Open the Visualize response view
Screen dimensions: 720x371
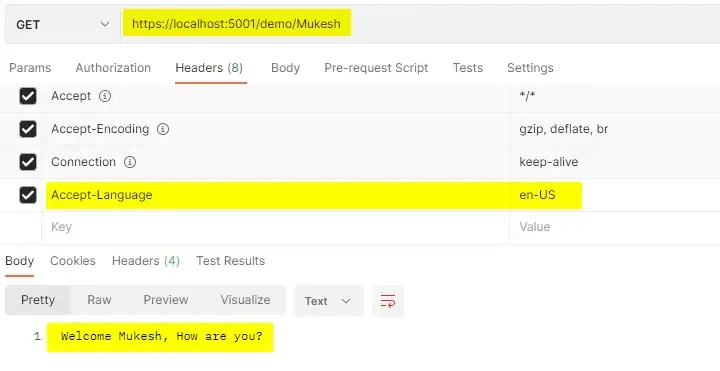tap(245, 300)
